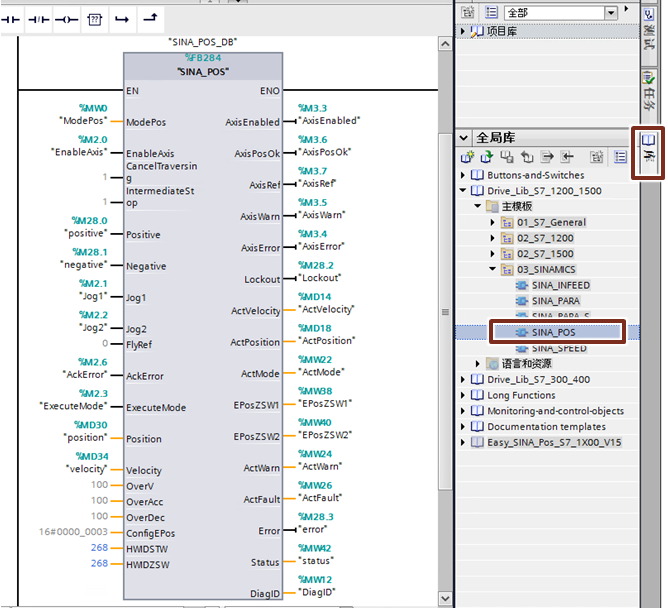Click the 16#0000_0003 ConfigEPos value
The height and width of the screenshot is (608, 668).
pyautogui.click(x=73, y=532)
